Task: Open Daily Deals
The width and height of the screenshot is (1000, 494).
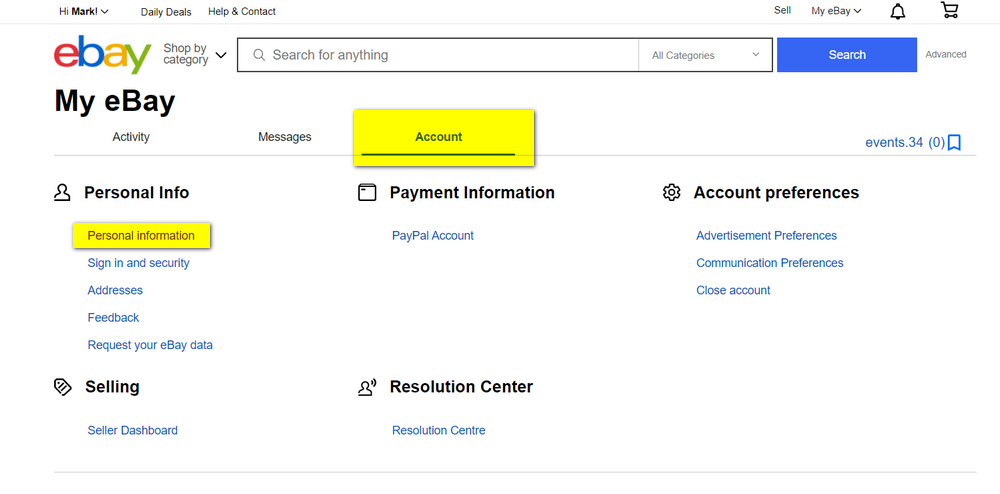Action: click(x=166, y=11)
